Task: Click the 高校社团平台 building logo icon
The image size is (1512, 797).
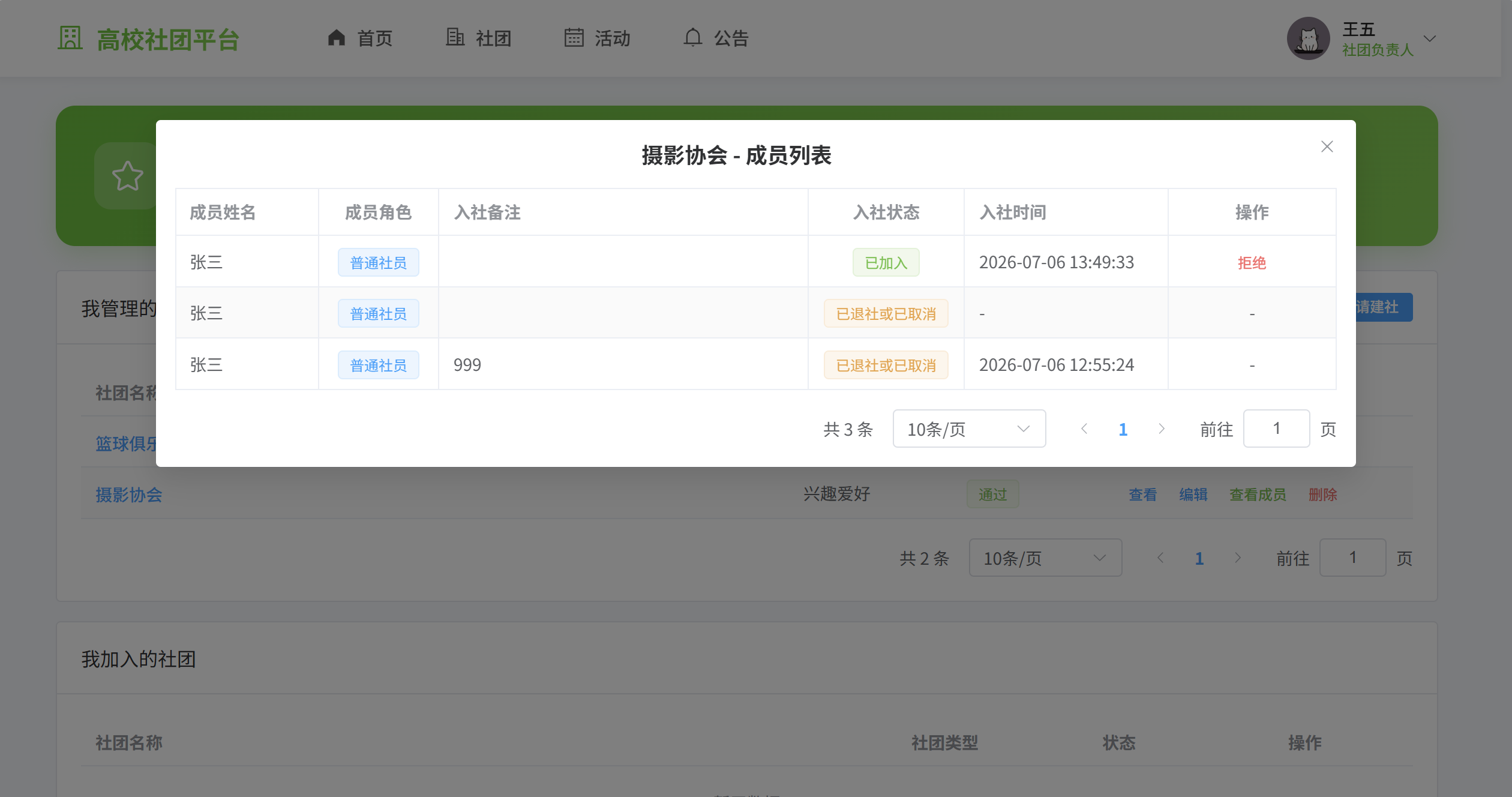Action: [70, 38]
